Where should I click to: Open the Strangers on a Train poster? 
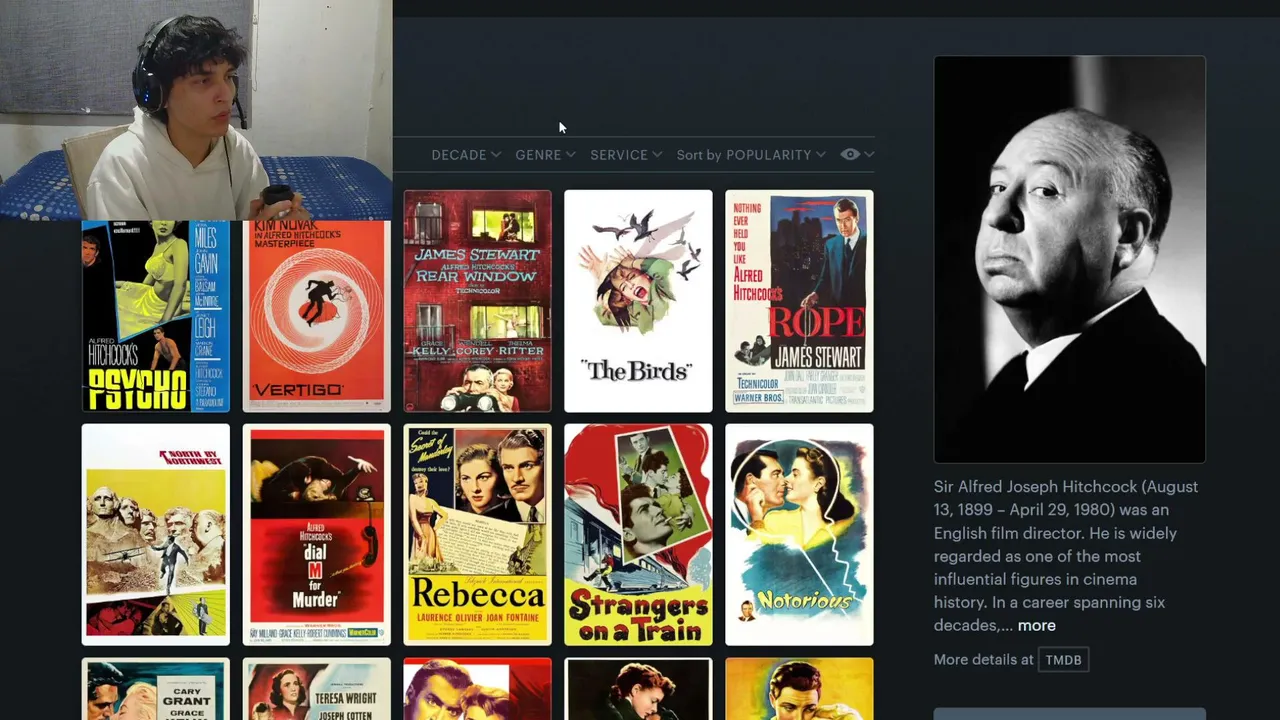click(638, 535)
